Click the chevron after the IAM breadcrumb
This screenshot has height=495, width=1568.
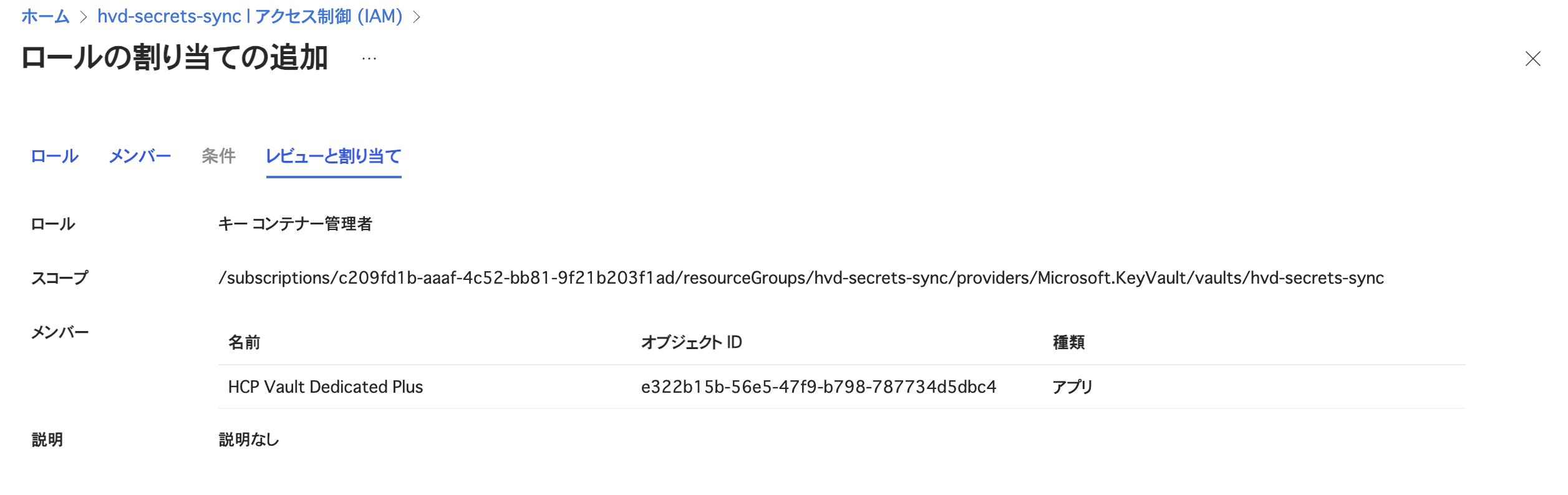[x=417, y=17]
